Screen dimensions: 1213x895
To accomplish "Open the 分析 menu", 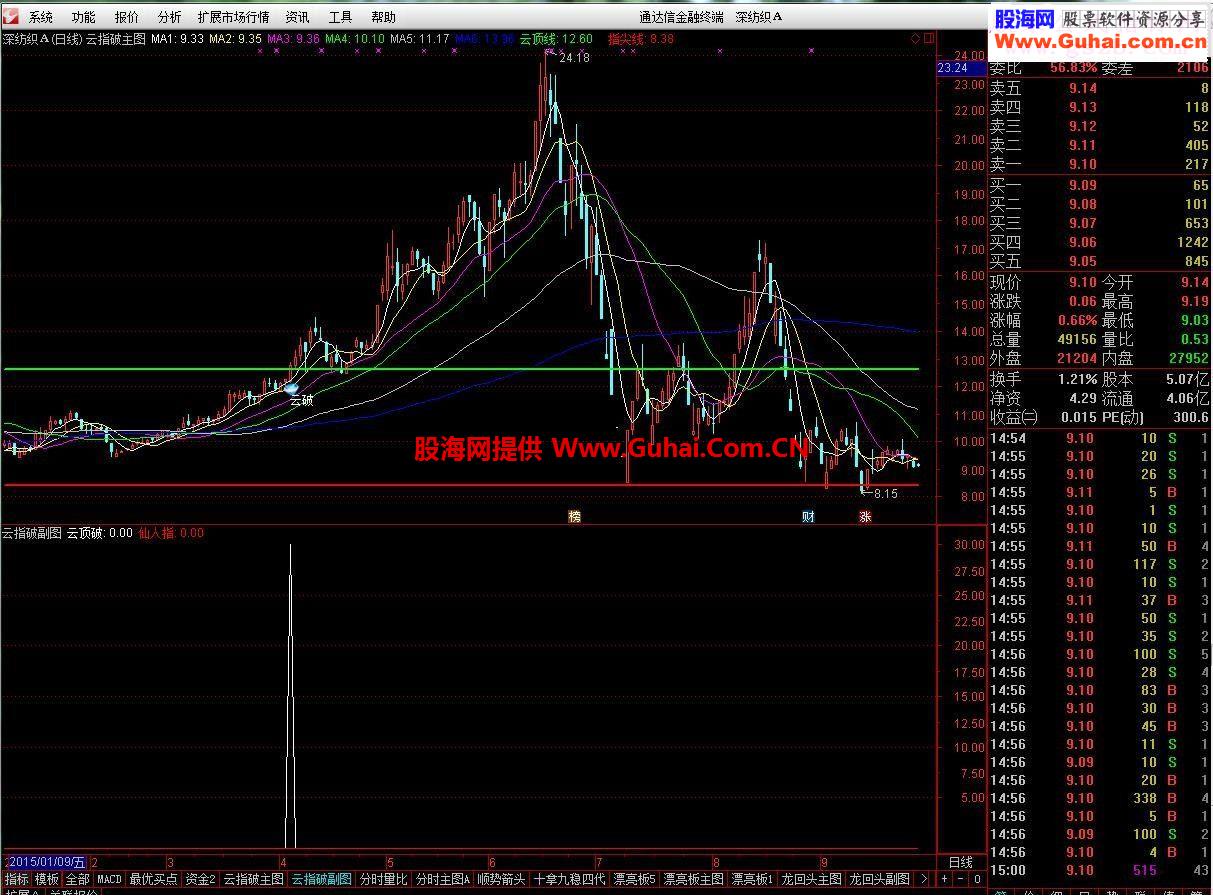I will click(x=170, y=17).
